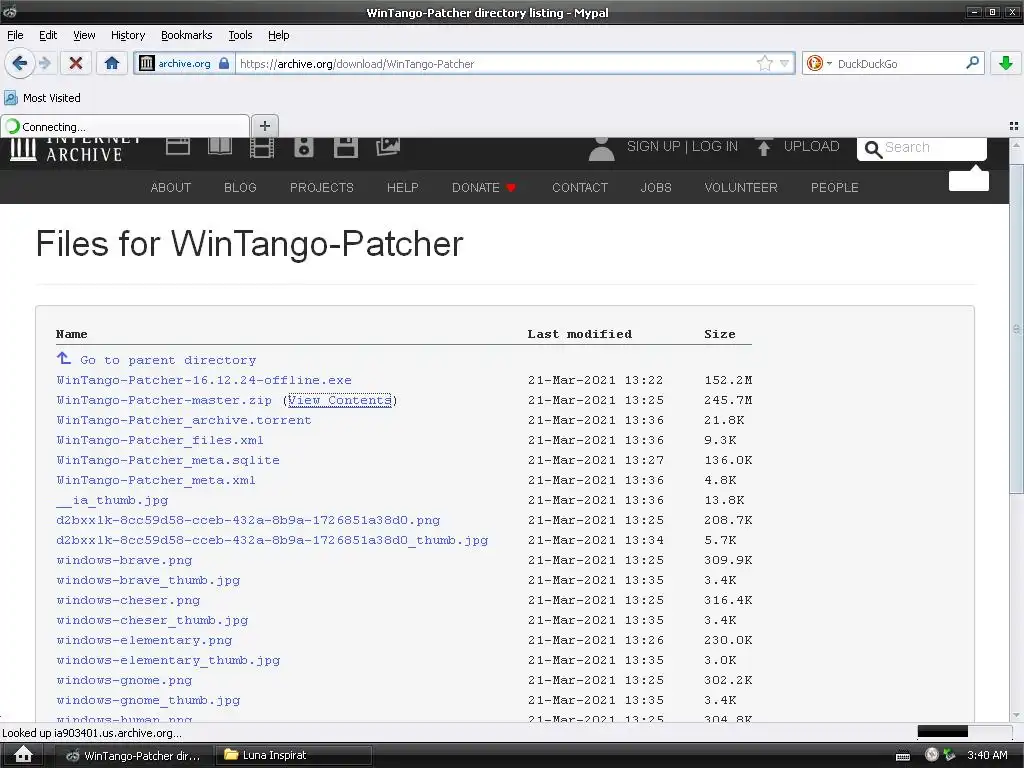Open WinTango-Patcher_archive.torrent file
This screenshot has width=1024, height=768.
pos(184,420)
